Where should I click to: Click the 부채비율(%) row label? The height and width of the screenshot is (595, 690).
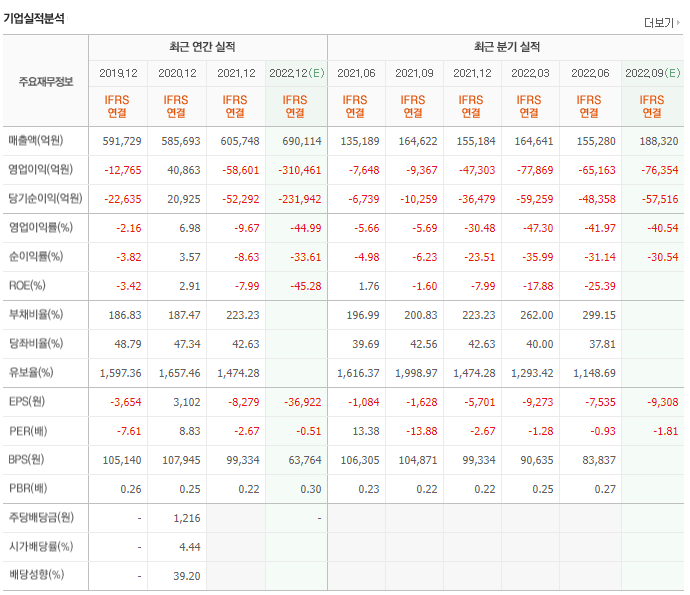coord(36,315)
